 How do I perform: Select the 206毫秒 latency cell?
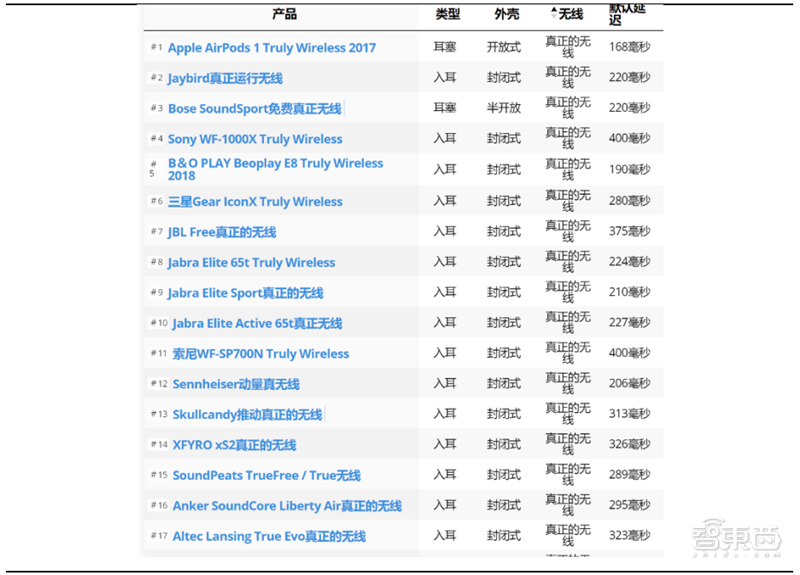point(630,383)
